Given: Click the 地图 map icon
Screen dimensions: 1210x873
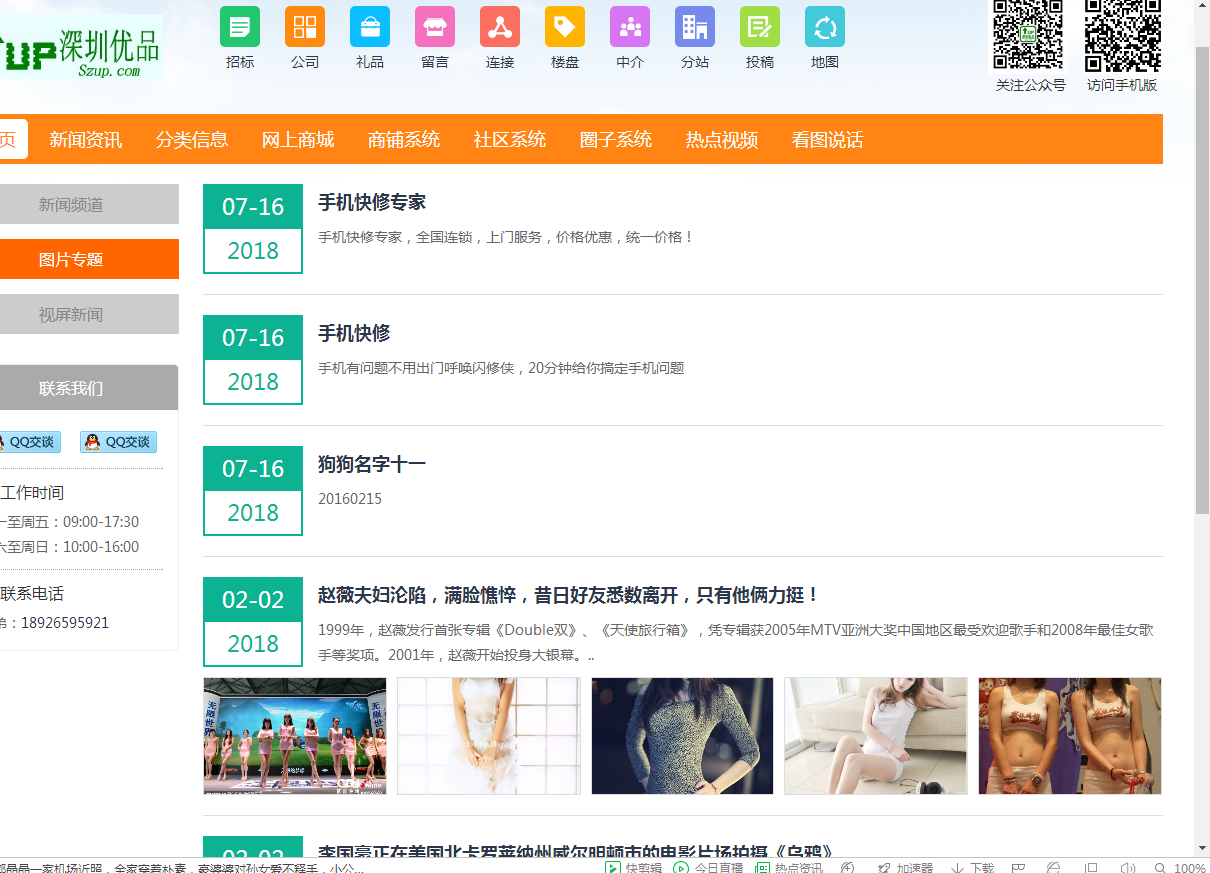Looking at the screenshot, I should click(825, 27).
